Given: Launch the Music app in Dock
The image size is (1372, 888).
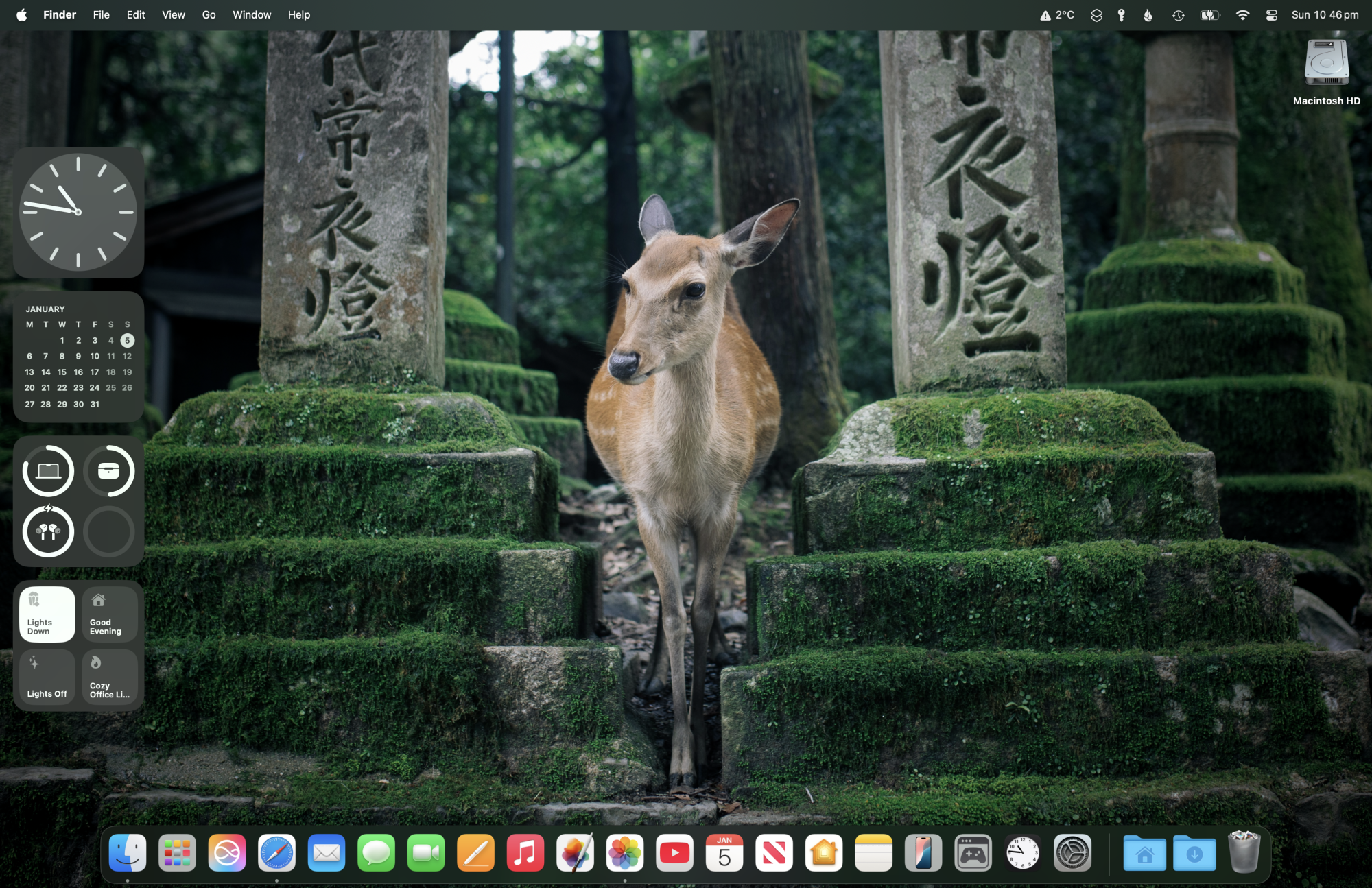Looking at the screenshot, I should pos(525,853).
